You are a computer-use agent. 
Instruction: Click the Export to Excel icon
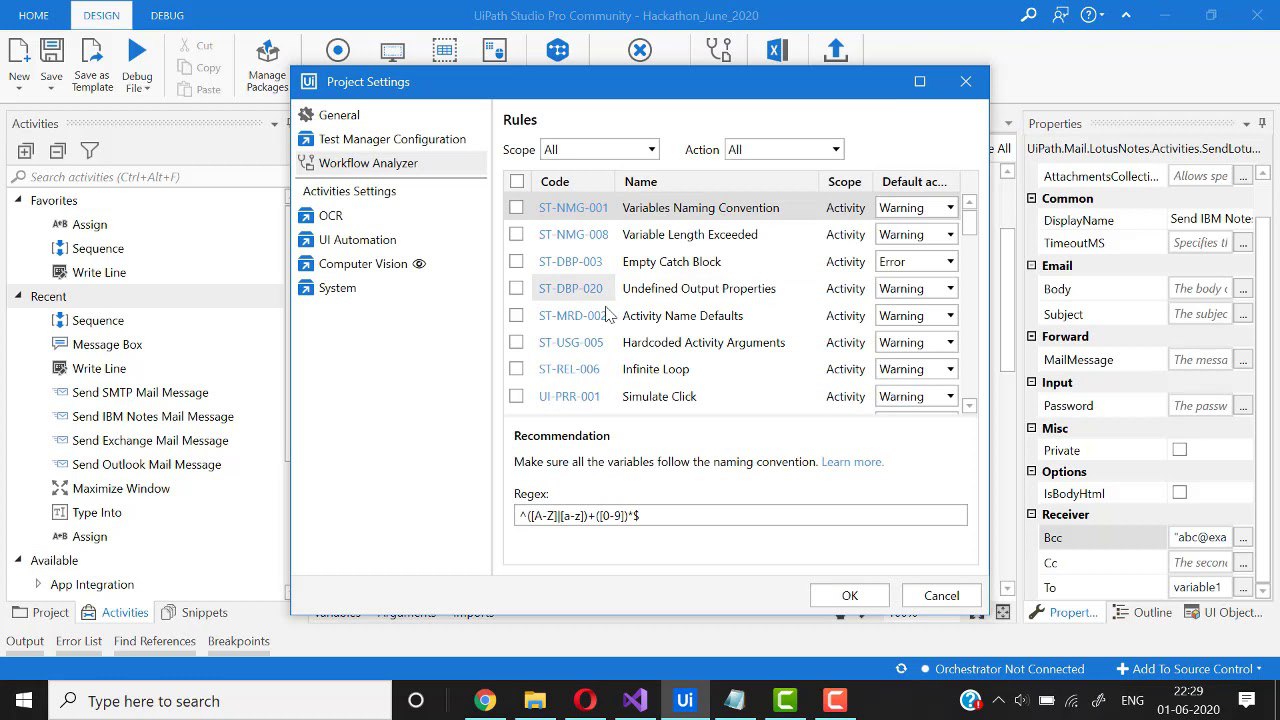coord(777,51)
